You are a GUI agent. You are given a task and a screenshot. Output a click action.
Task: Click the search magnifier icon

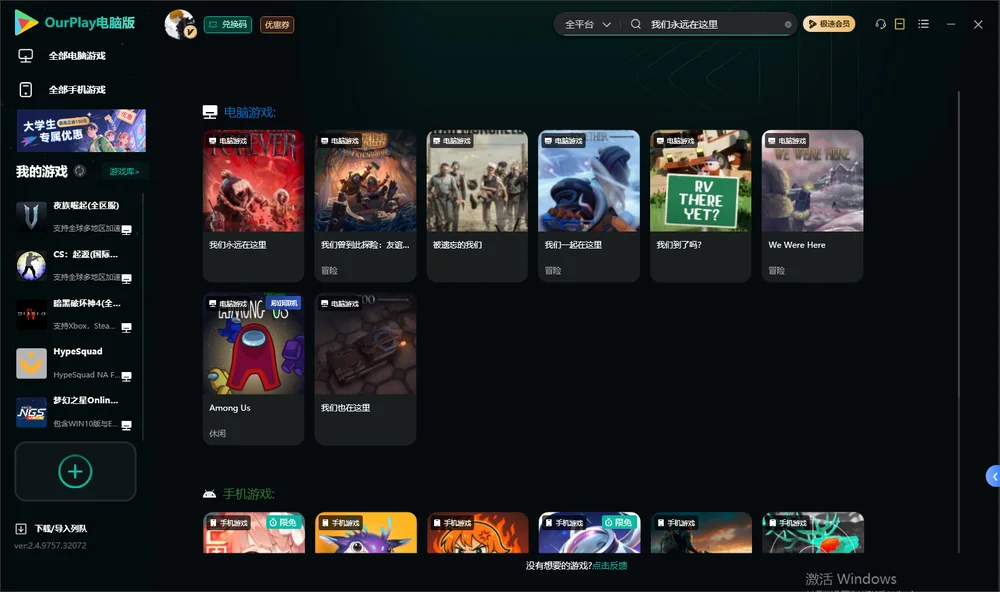coord(636,24)
